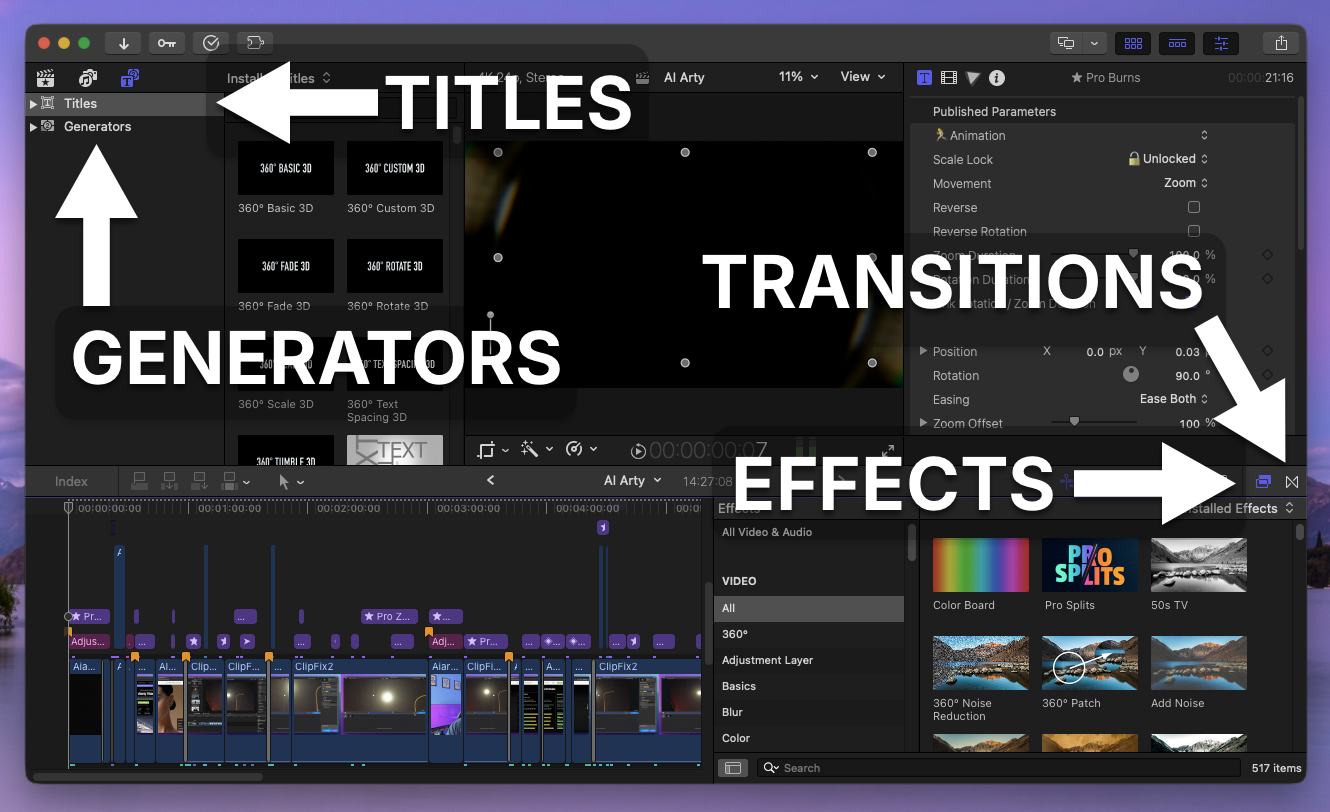Enable the Reverse Rotation checkbox
Screen dimensions: 1330x812
point(1193,231)
